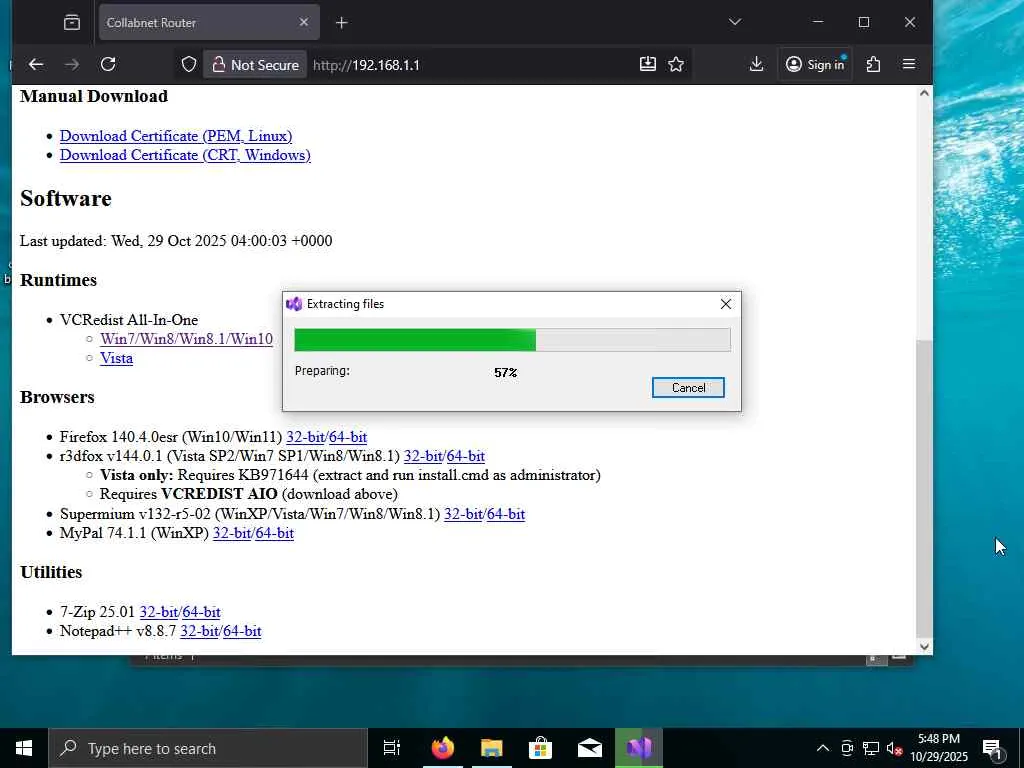Show hidden tray icons chevron
Image resolution: width=1024 pixels, height=768 pixels.
point(823,748)
